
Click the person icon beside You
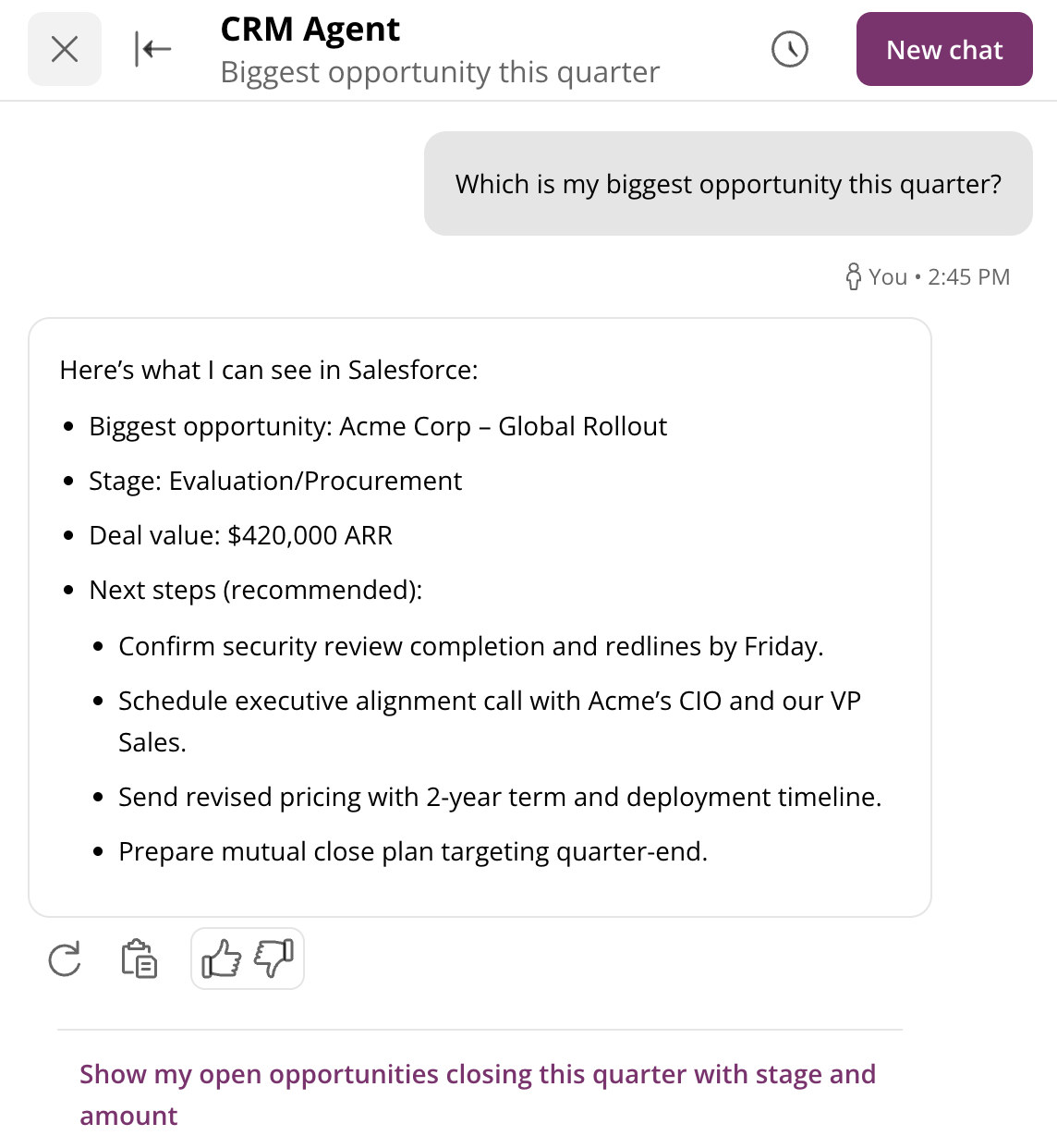(x=854, y=276)
